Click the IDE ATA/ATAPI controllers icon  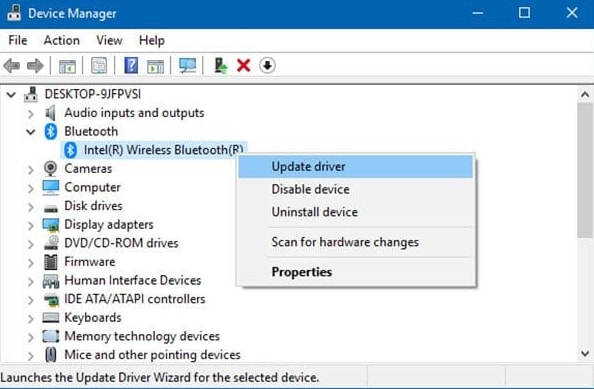51,300
